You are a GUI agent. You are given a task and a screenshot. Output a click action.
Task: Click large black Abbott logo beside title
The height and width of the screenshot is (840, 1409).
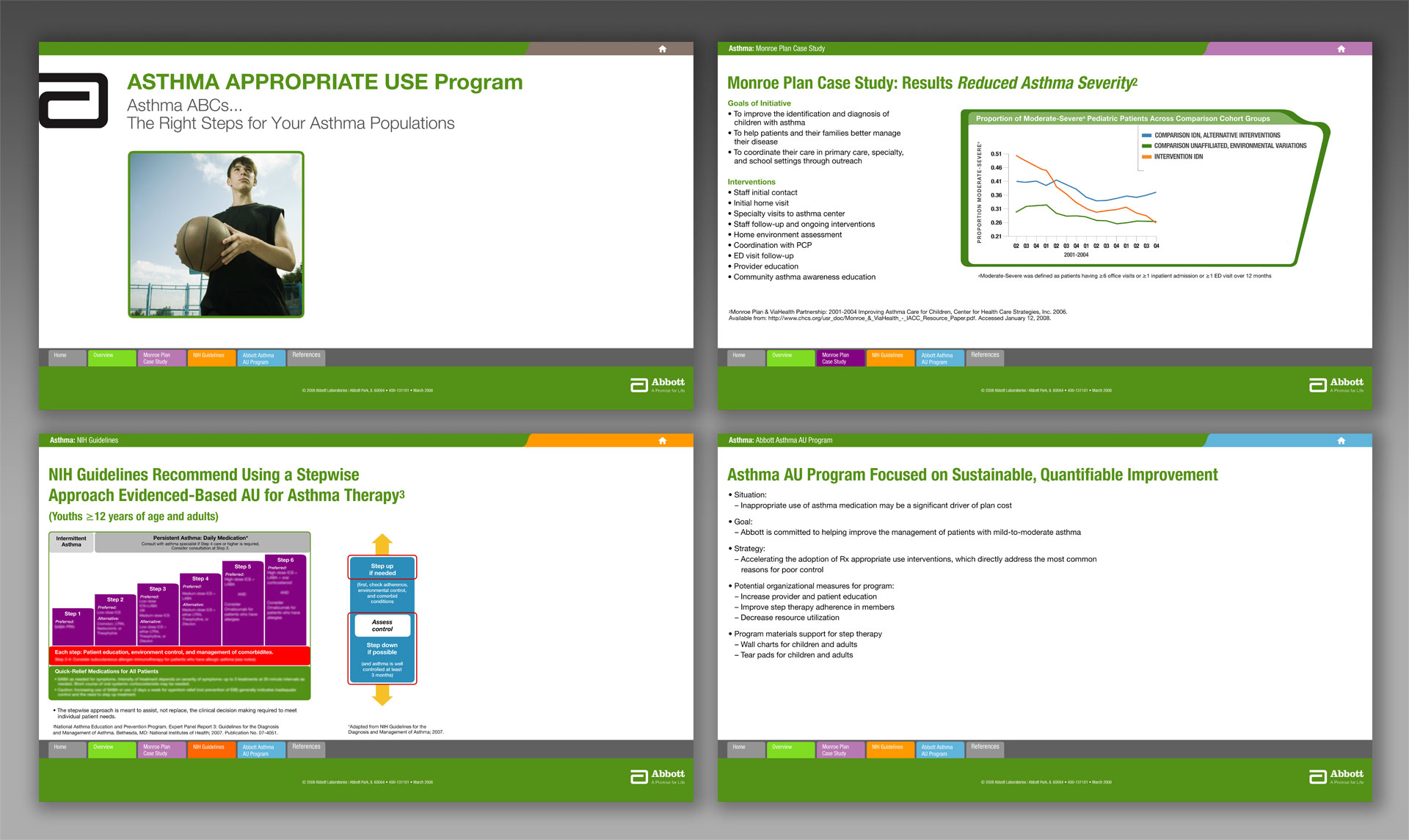coord(73,101)
